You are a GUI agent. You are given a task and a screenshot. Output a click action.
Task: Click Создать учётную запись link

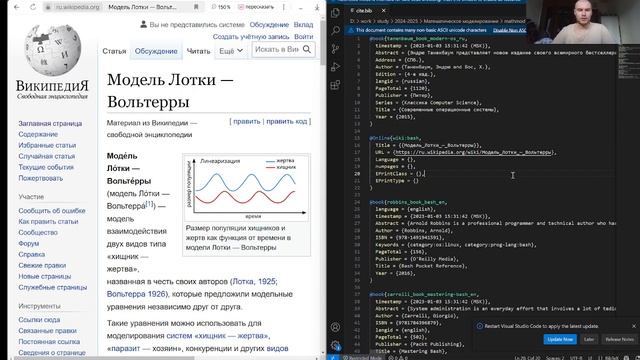251,36
